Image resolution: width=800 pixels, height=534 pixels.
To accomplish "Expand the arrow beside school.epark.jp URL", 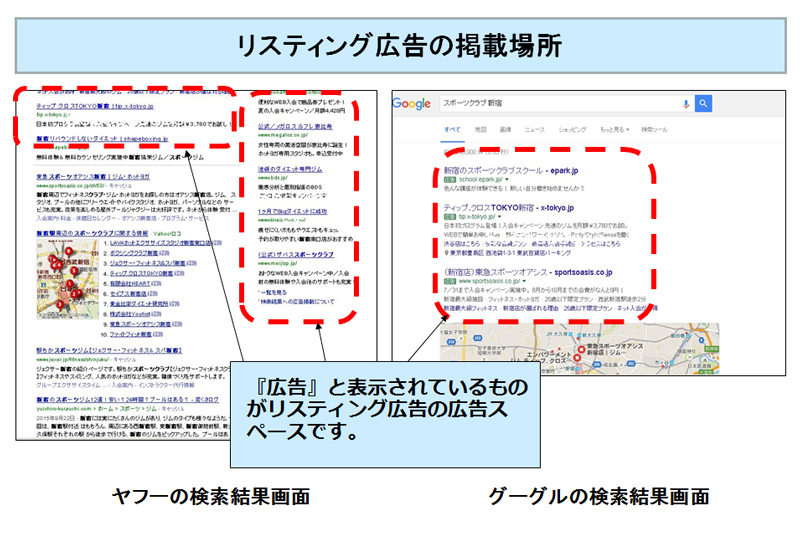I will point(507,180).
